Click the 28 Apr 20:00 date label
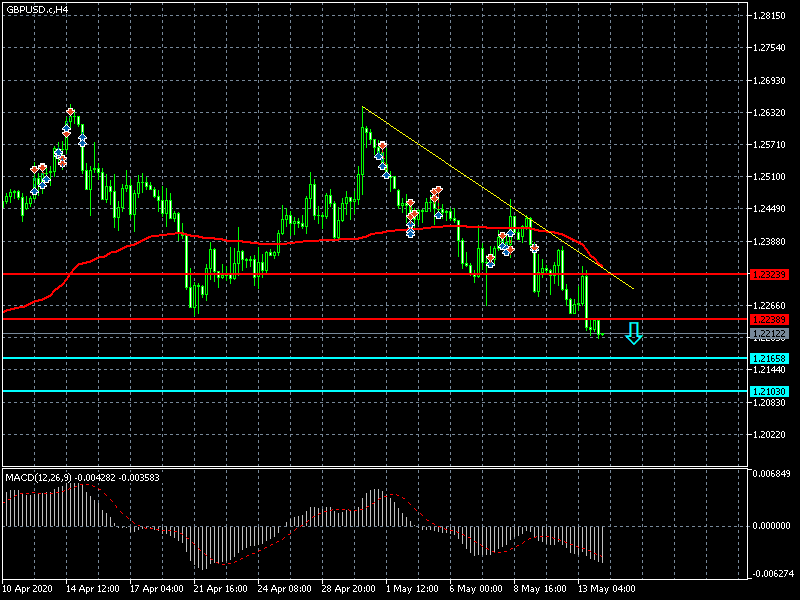The image size is (800, 600). (350, 590)
